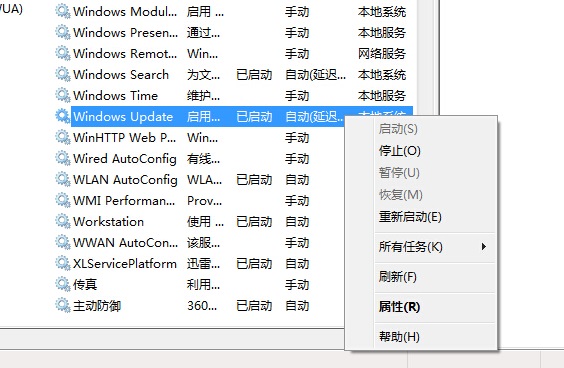Click 该服... description of WWAN AutoCon...

203,242
